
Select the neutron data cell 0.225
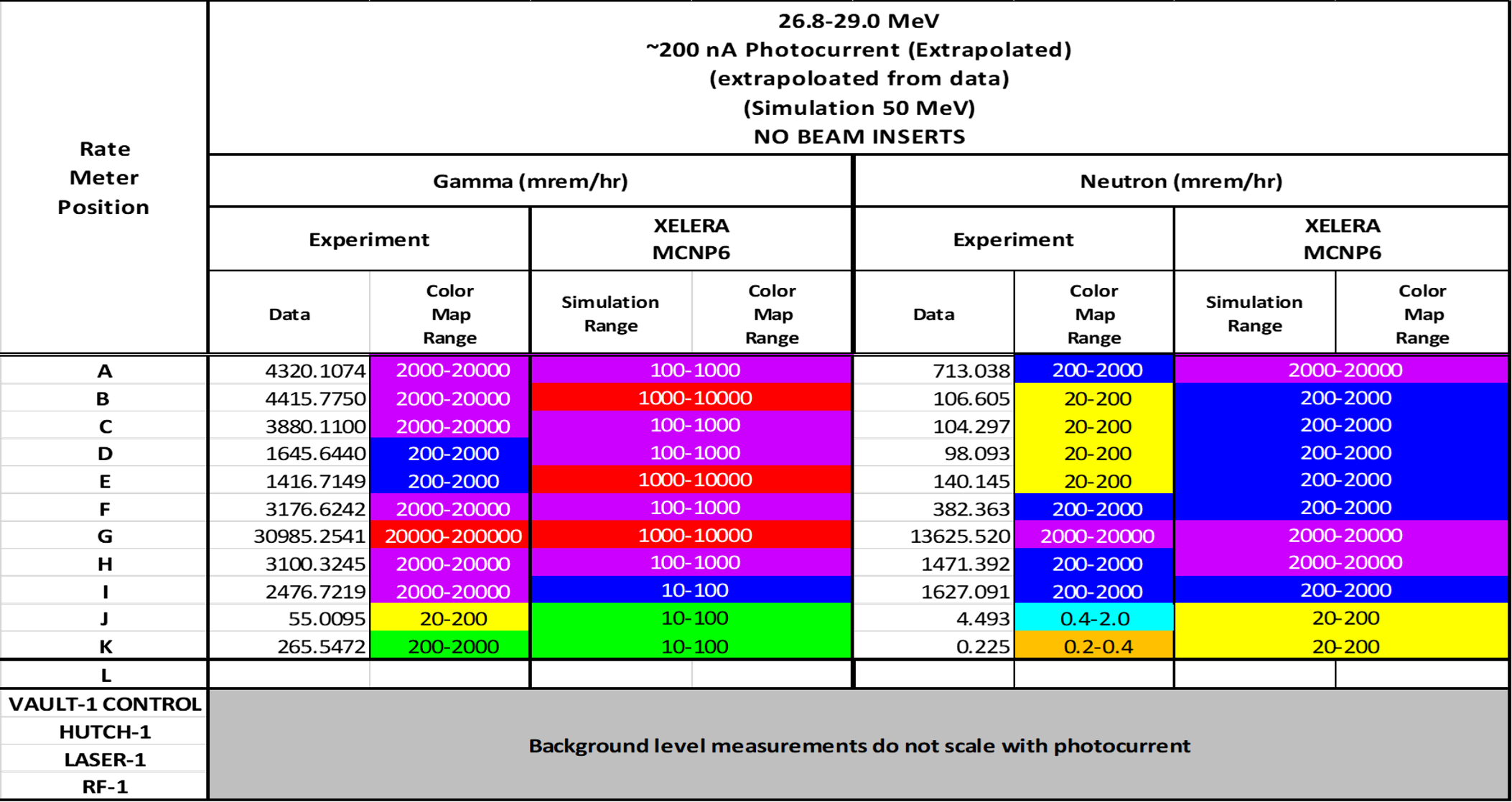click(x=934, y=646)
